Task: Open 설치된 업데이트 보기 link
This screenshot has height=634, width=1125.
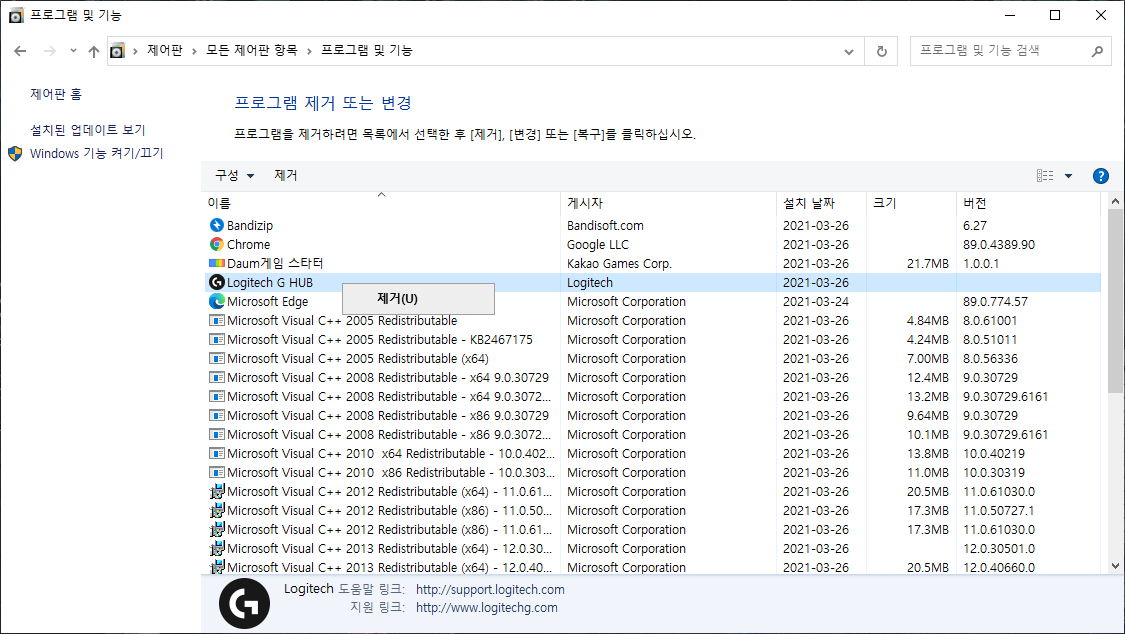Action: [x=88, y=130]
